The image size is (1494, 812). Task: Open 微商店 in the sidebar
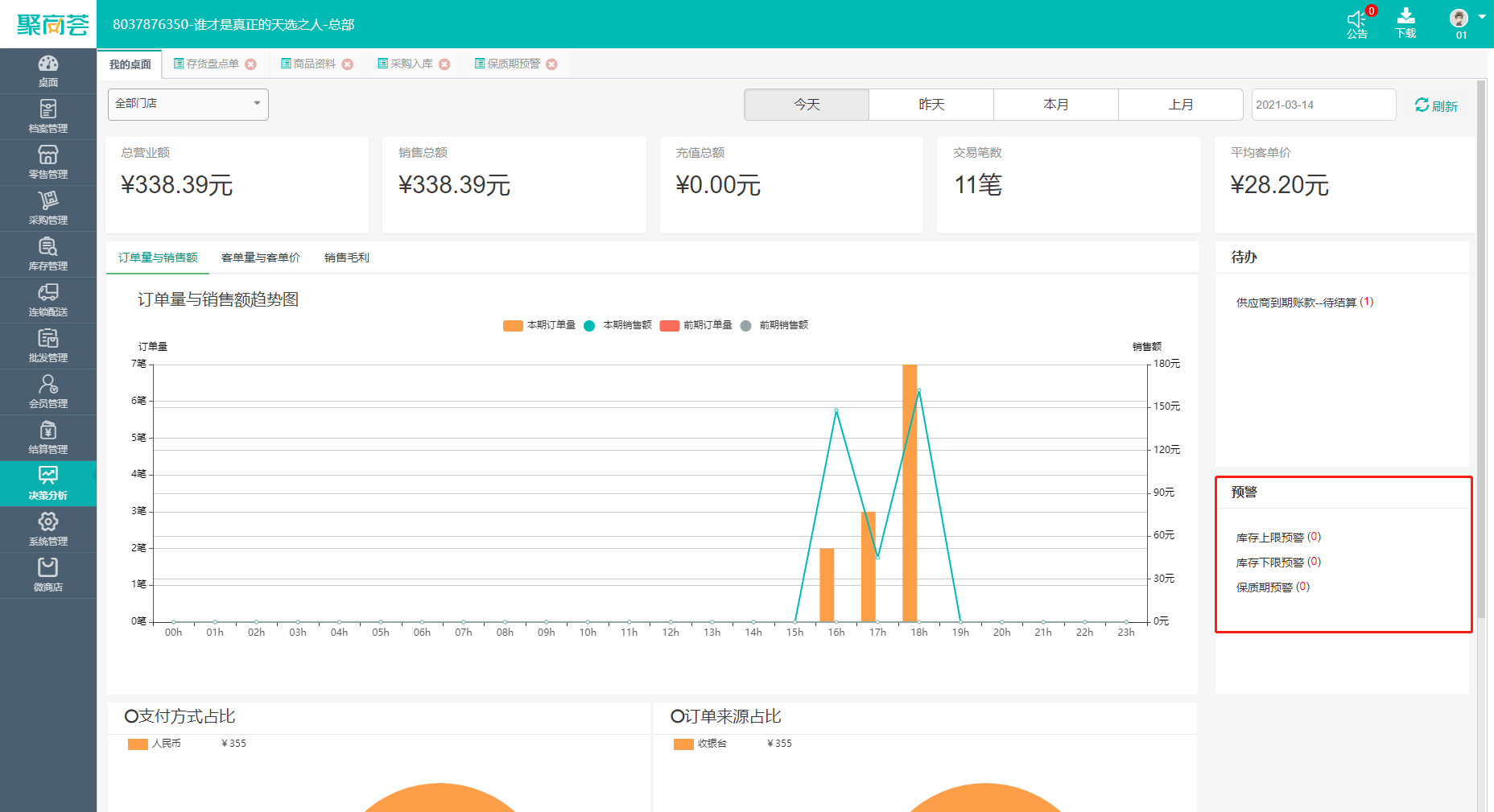(x=48, y=575)
